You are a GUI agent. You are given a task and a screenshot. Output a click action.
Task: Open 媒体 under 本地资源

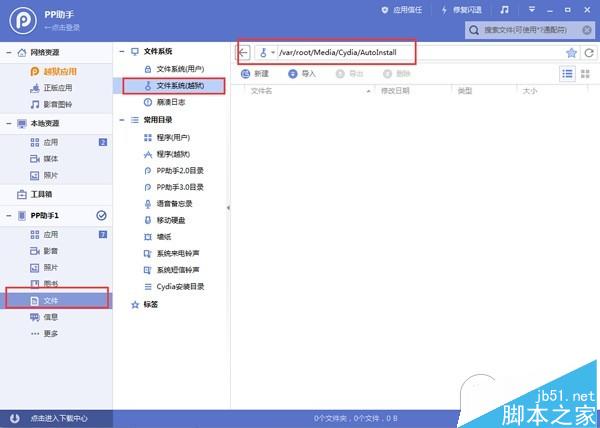tap(44, 159)
